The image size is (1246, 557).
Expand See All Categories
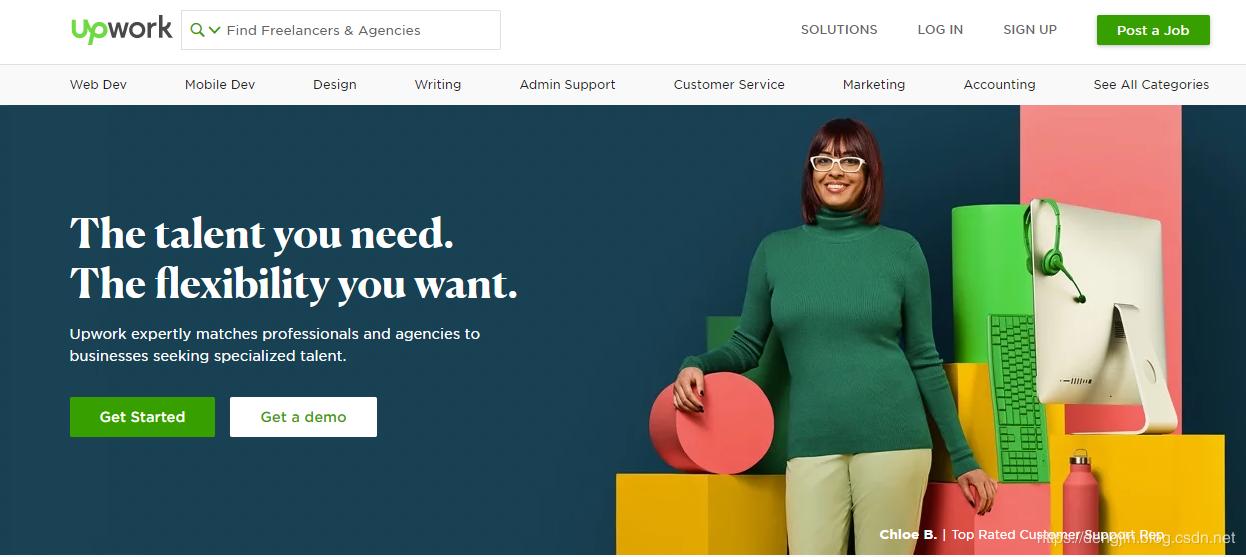point(1151,85)
